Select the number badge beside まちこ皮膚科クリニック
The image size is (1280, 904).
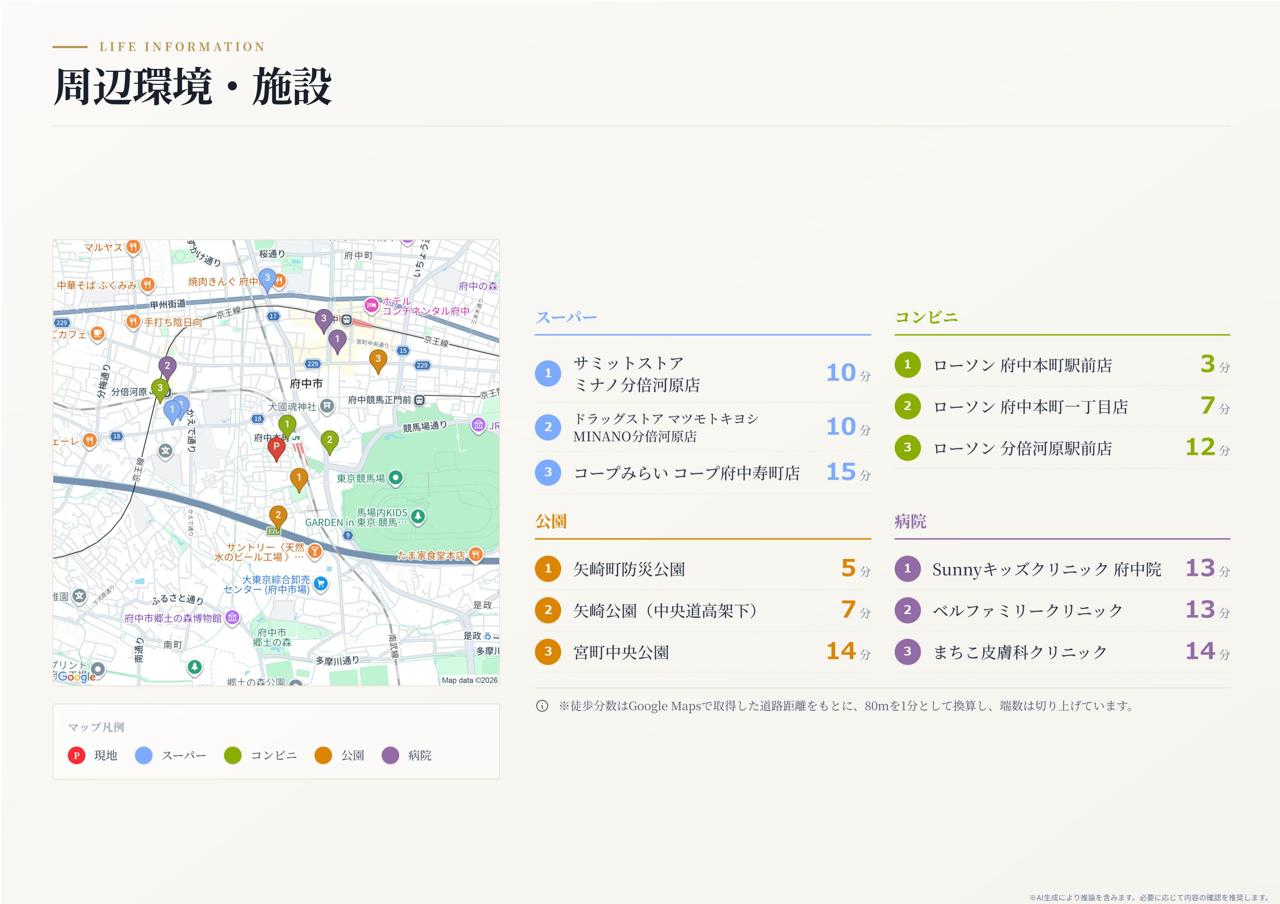(907, 652)
